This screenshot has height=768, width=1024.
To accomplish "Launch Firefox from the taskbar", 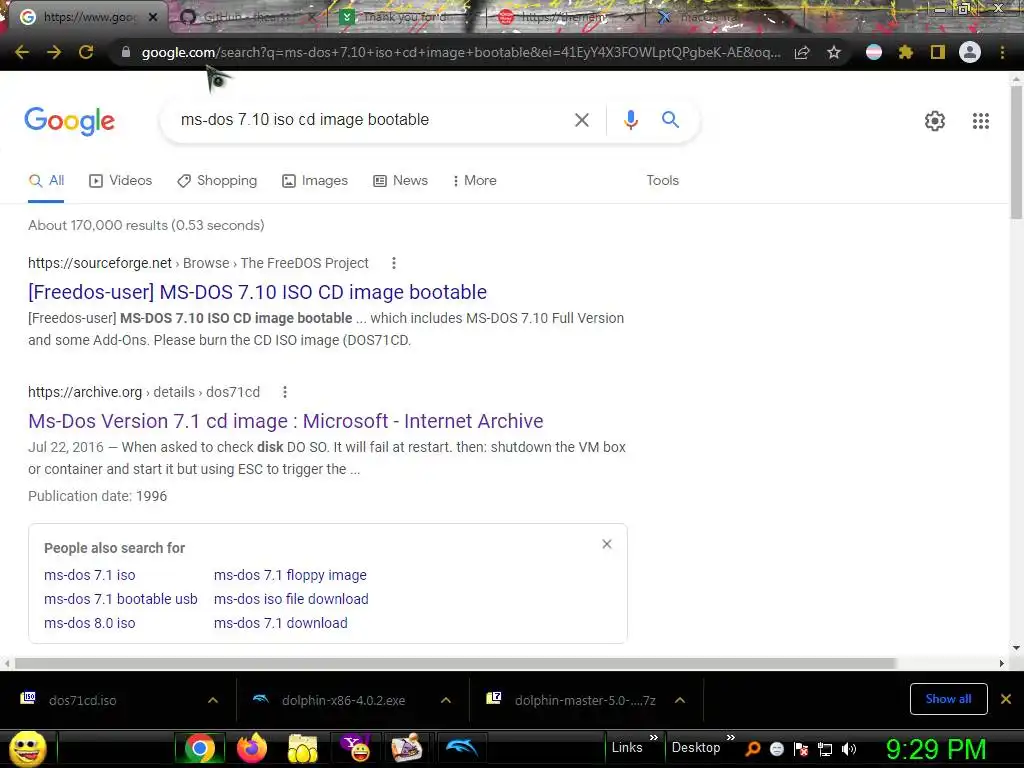I will coord(251,748).
